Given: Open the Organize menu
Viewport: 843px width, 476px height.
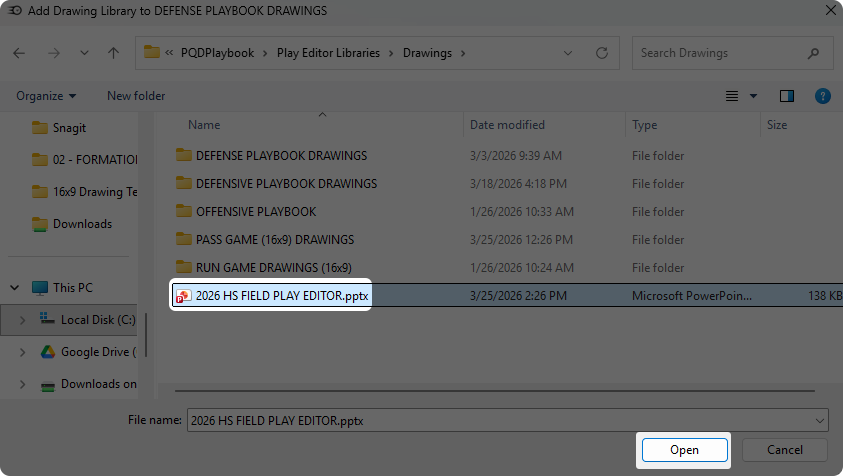Looking at the screenshot, I should click(x=46, y=96).
